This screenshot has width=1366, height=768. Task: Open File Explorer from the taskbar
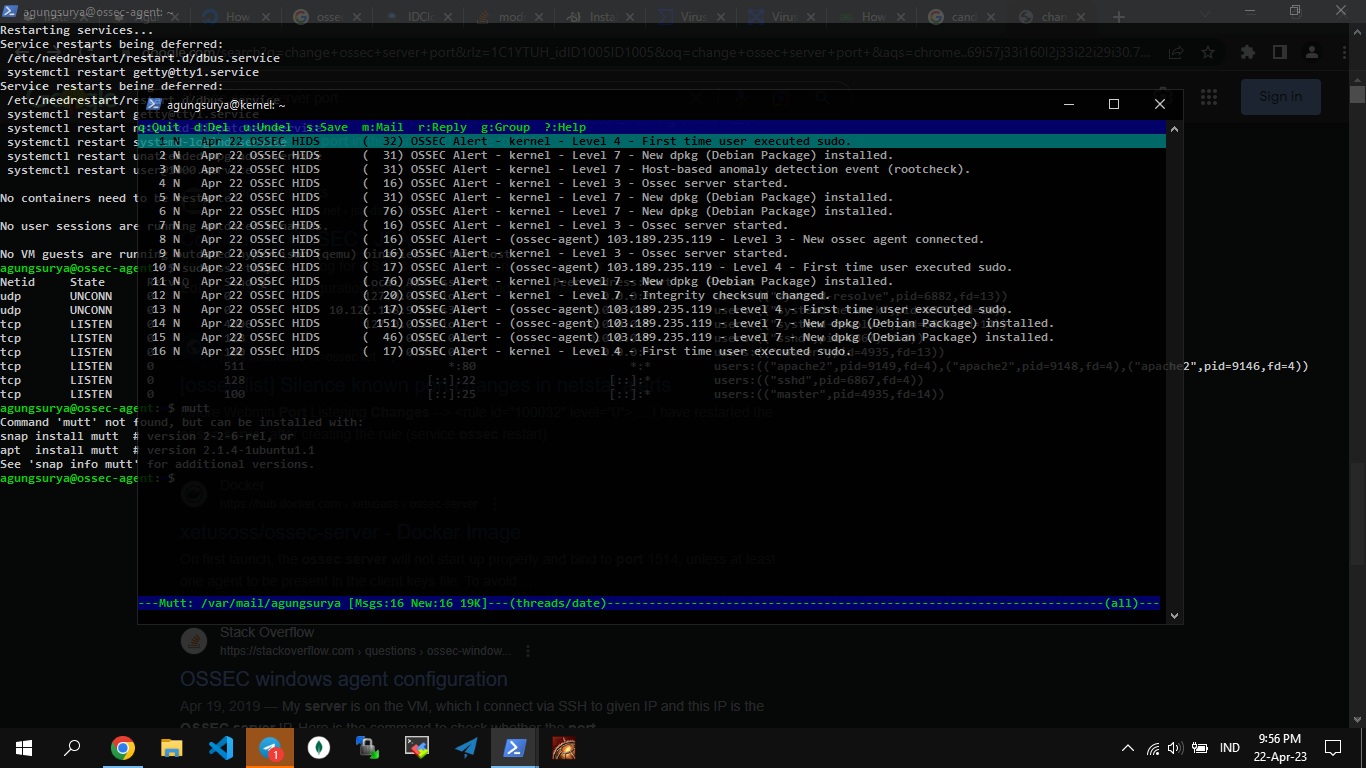172,747
